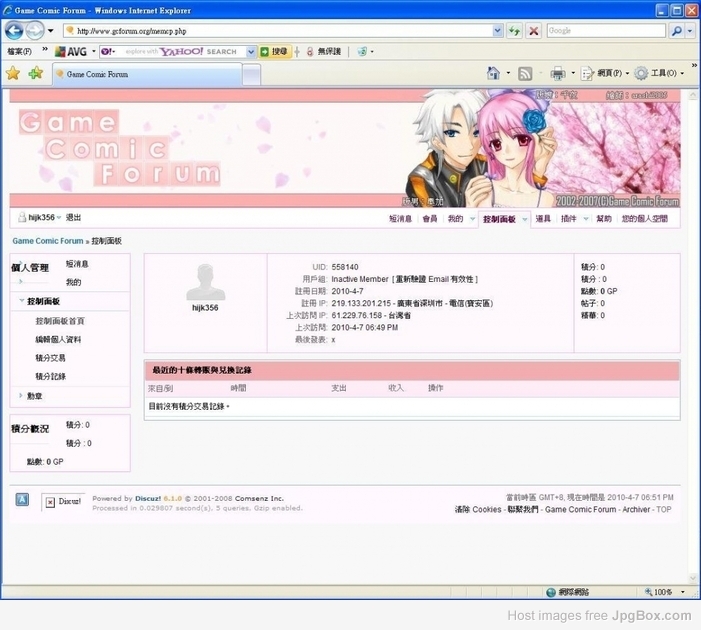701x630 pixels.
Task: Click the hijk356 default avatar image
Action: tap(206, 282)
